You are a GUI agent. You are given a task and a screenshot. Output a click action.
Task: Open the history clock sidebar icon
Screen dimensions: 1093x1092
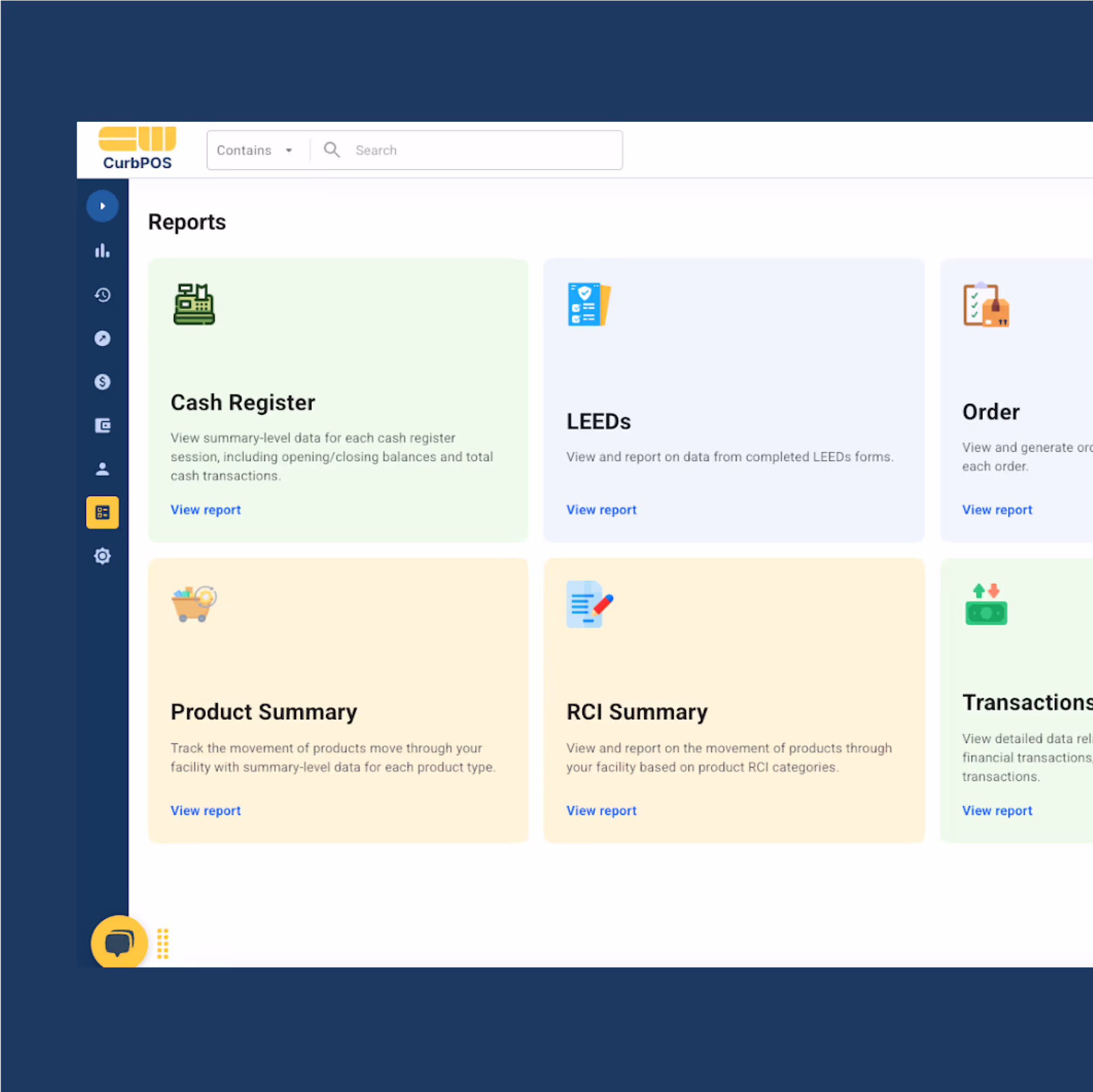point(102,295)
